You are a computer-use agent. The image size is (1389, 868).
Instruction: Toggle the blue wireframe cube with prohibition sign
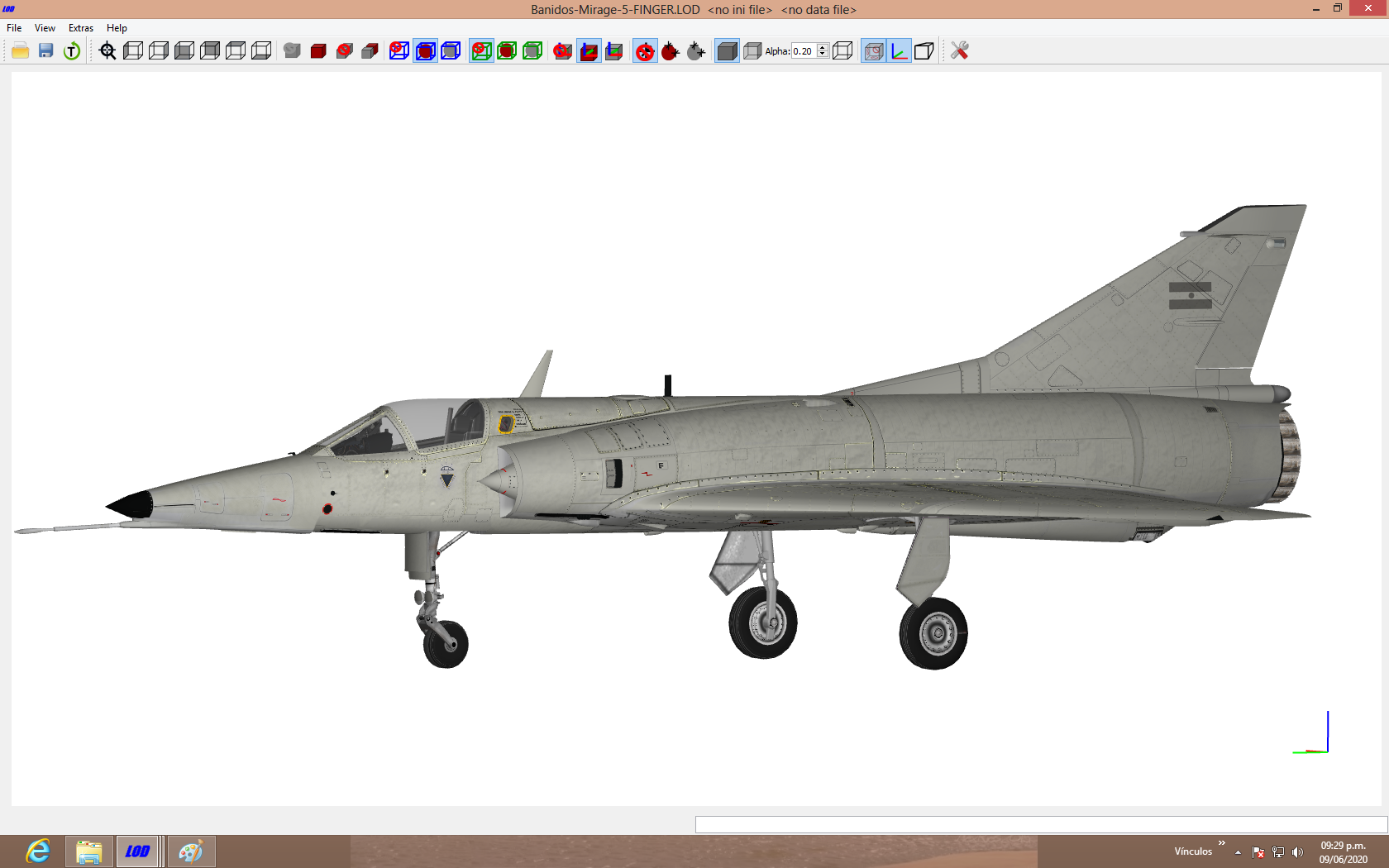(x=399, y=51)
